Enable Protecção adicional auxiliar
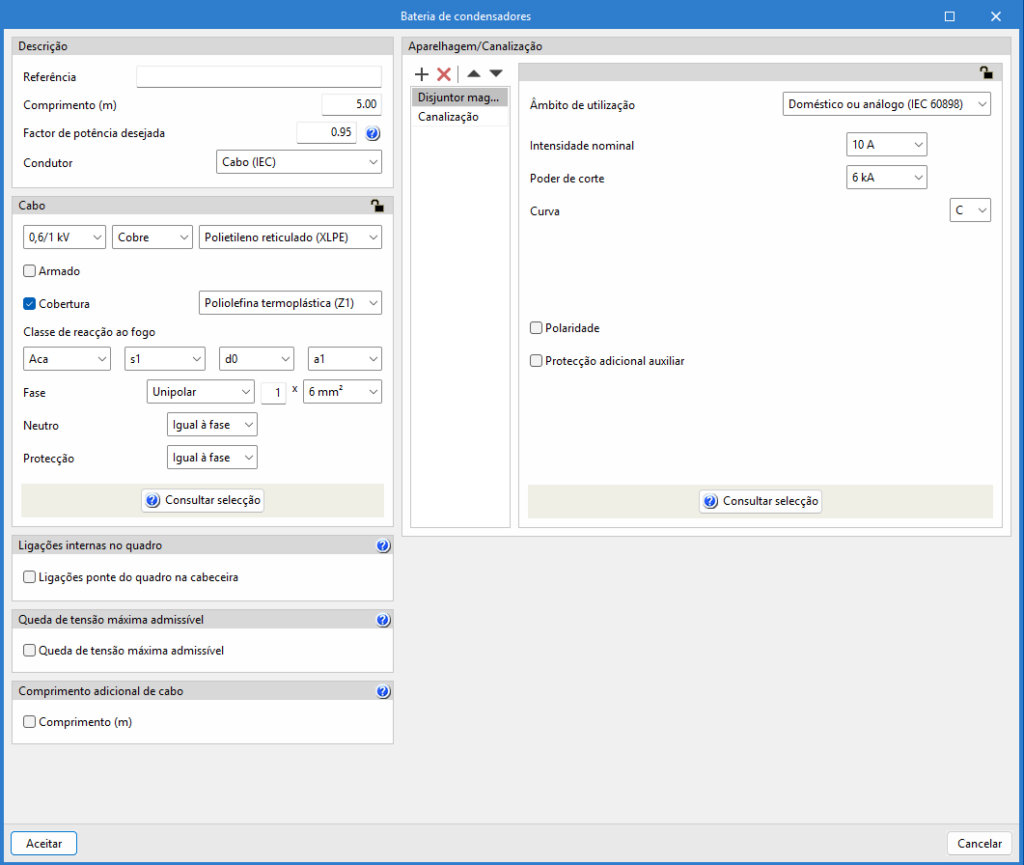 coord(536,360)
